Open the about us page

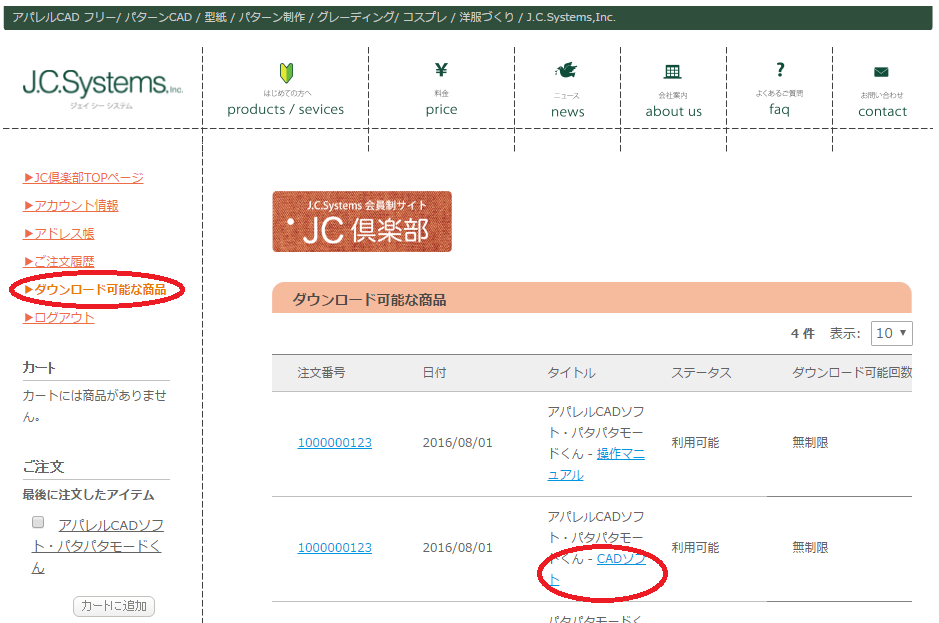pos(673,111)
